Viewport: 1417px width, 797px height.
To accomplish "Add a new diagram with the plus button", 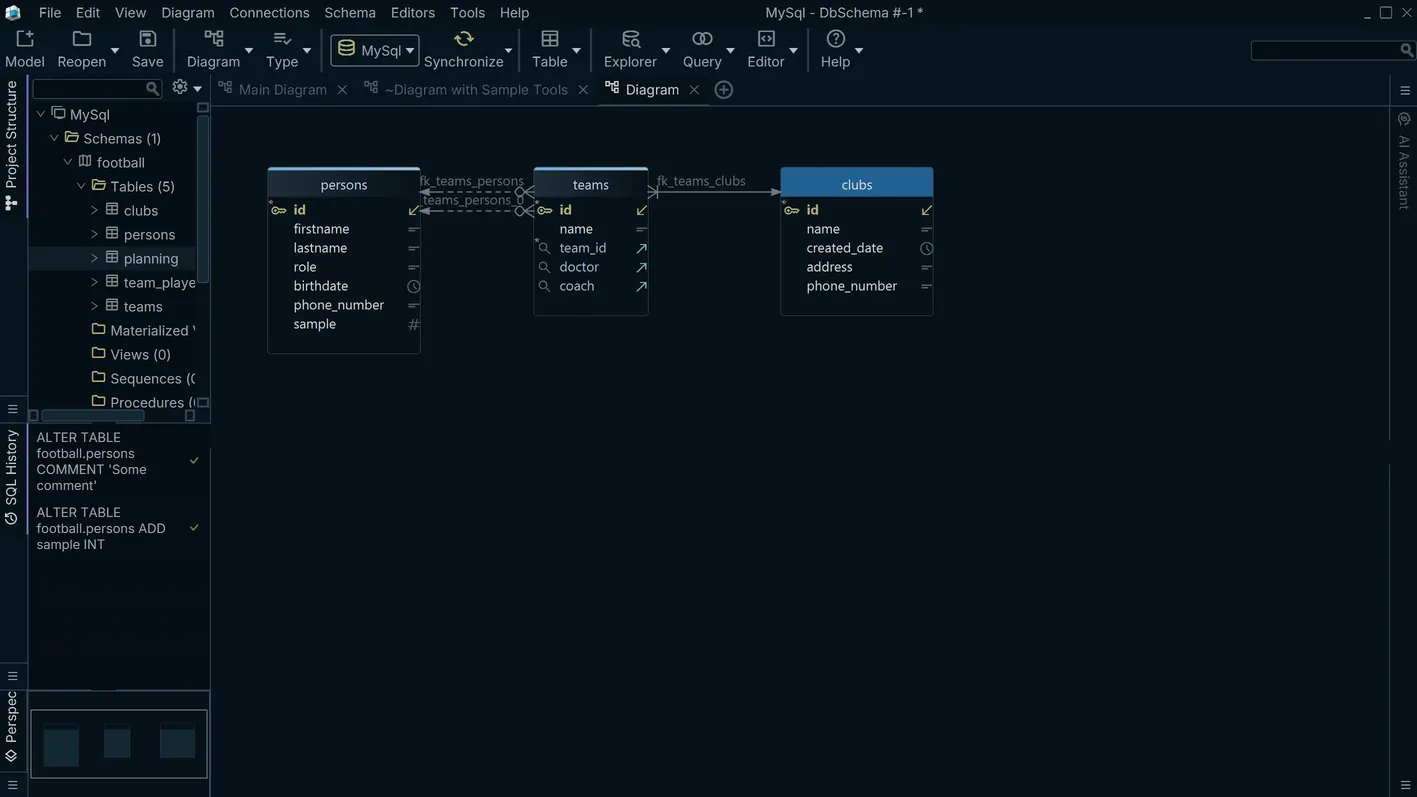I will (721, 88).
